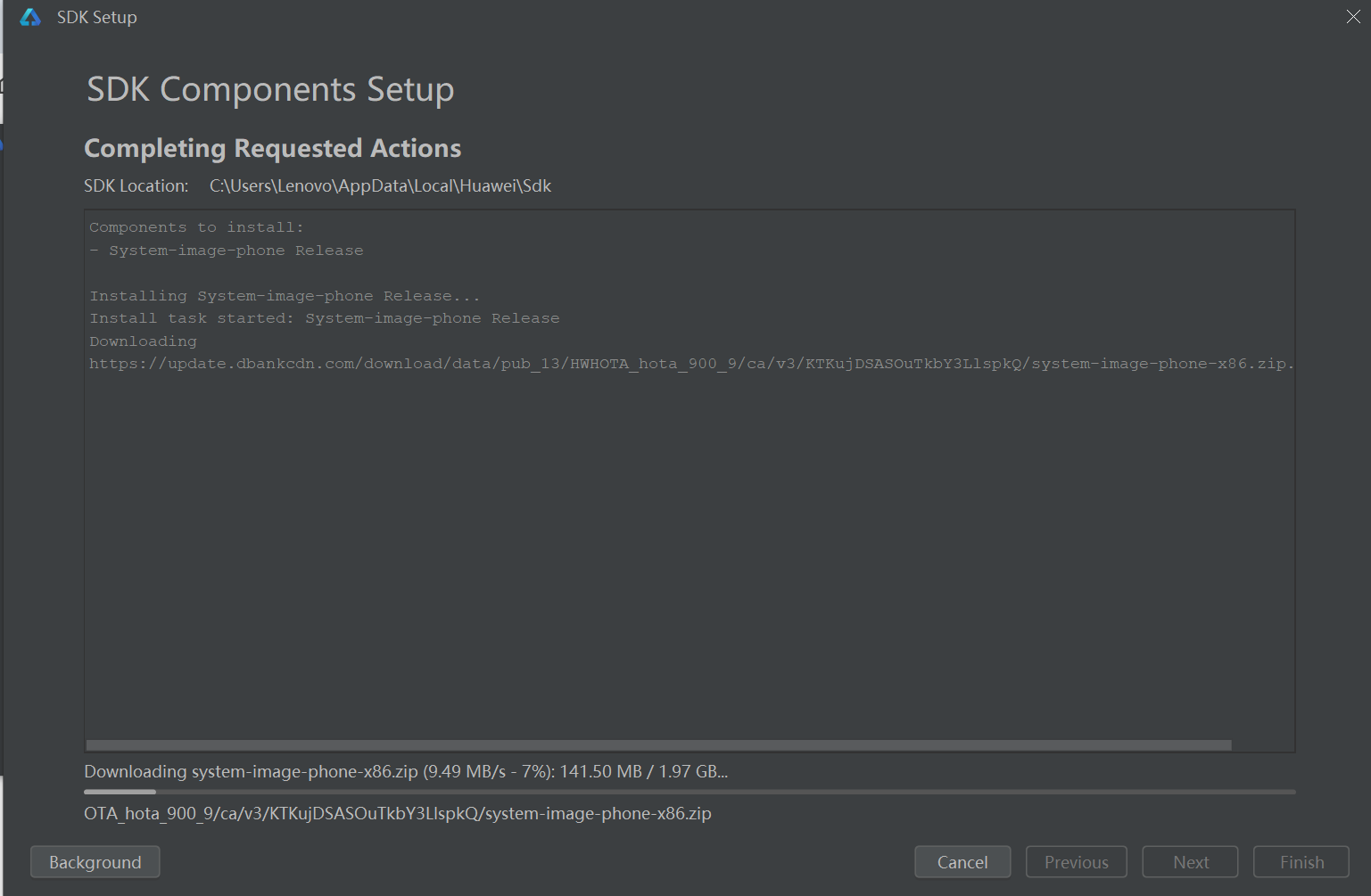Click the dbankcdn download URL in log
The width and height of the screenshot is (1371, 896).
(690, 364)
